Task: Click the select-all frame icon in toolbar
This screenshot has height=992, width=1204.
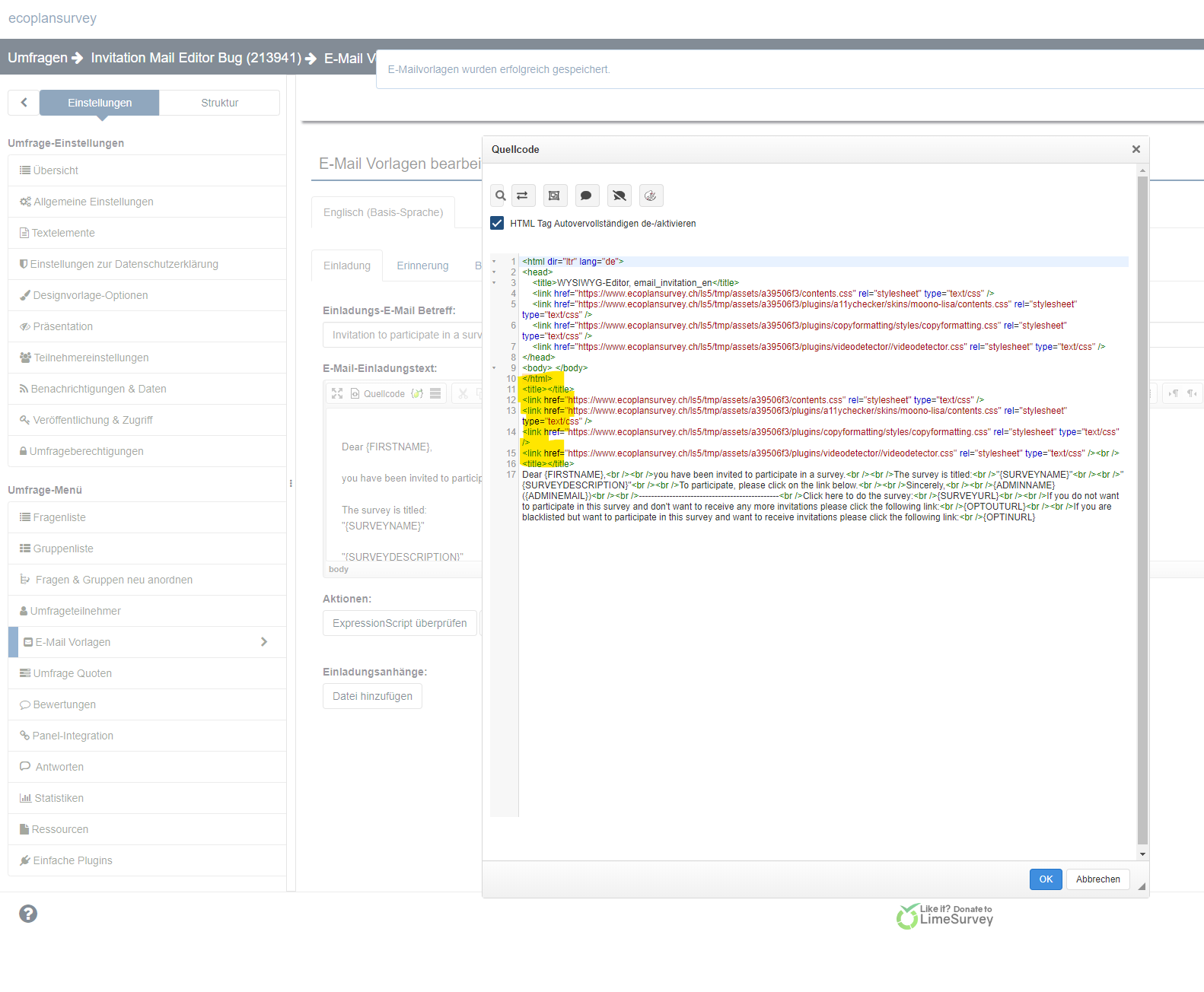Action: 554,196
